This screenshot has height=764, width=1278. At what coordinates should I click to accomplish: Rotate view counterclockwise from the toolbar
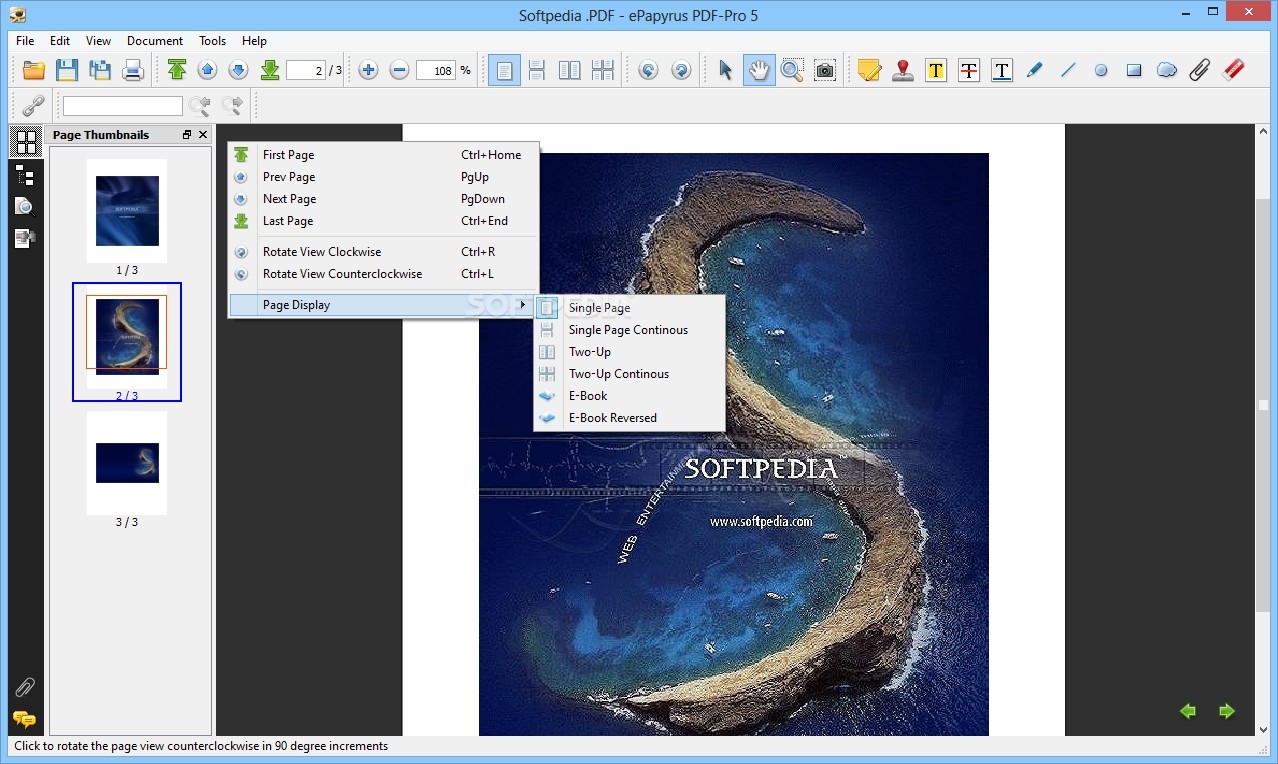tap(649, 70)
